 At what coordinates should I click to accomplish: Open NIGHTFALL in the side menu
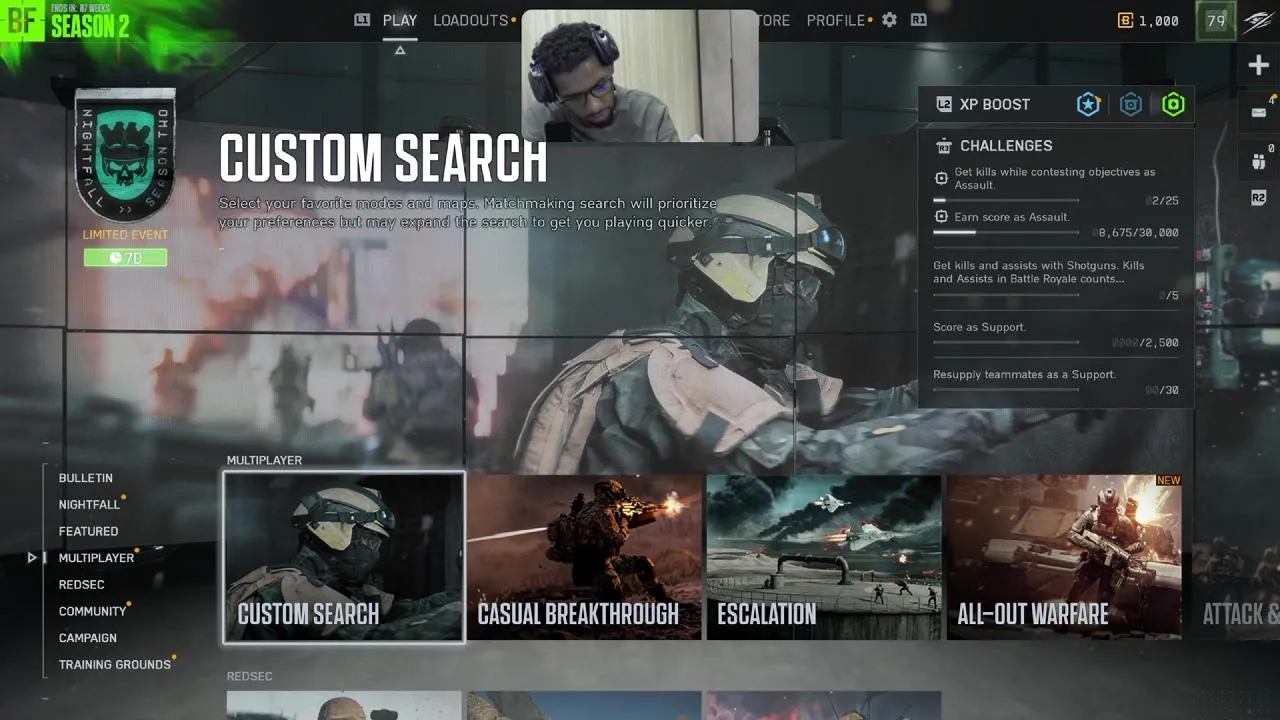pos(89,505)
